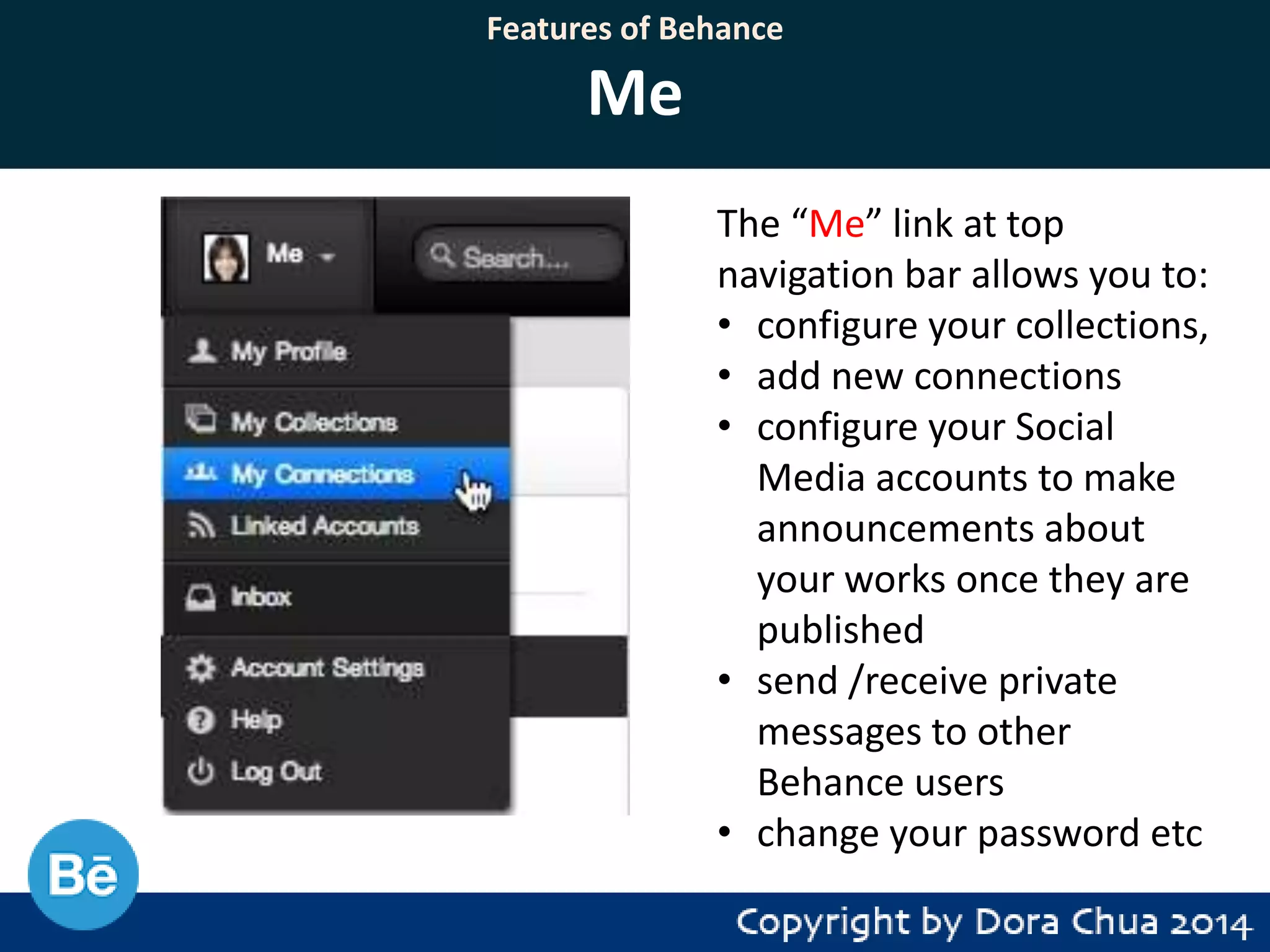
Task: Expand the Me dropdown arrow
Action: [x=328, y=257]
